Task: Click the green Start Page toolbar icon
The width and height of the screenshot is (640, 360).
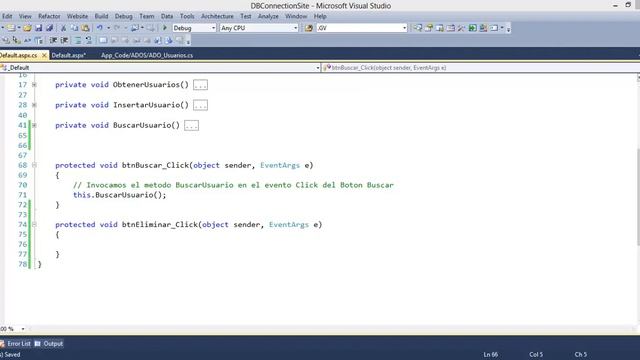Action: [472, 28]
